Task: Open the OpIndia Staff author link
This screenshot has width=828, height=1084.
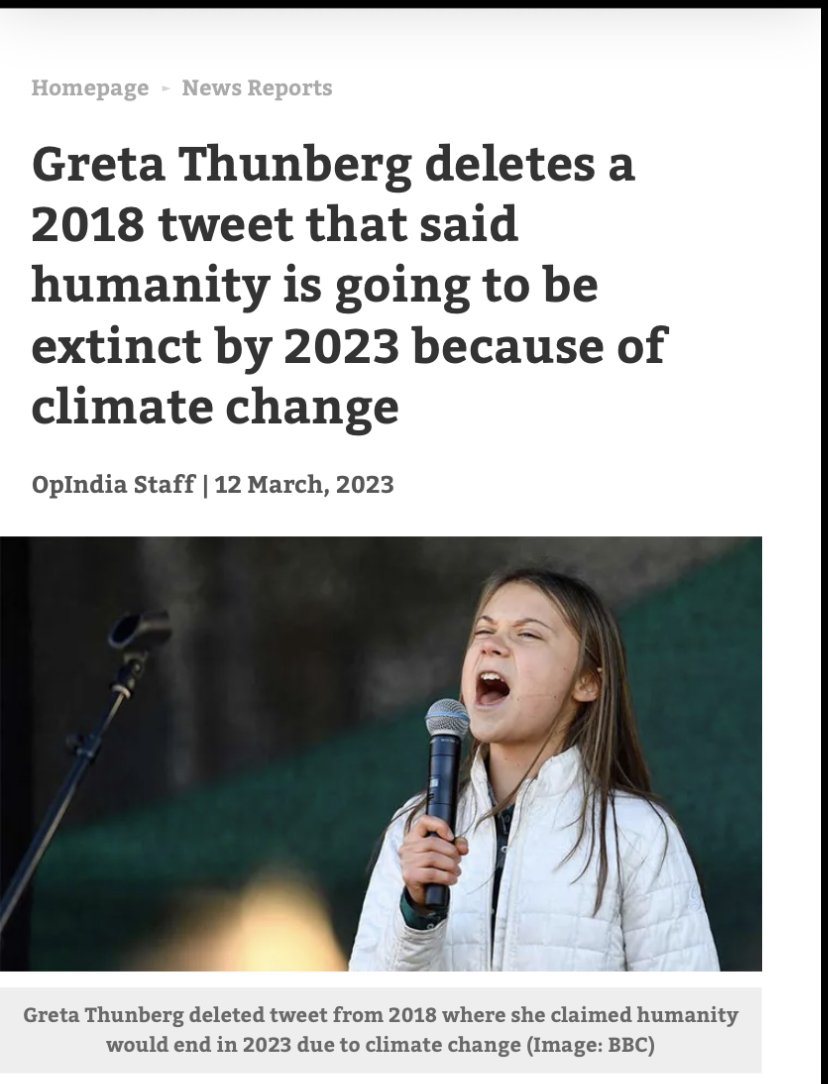Action: [113, 484]
